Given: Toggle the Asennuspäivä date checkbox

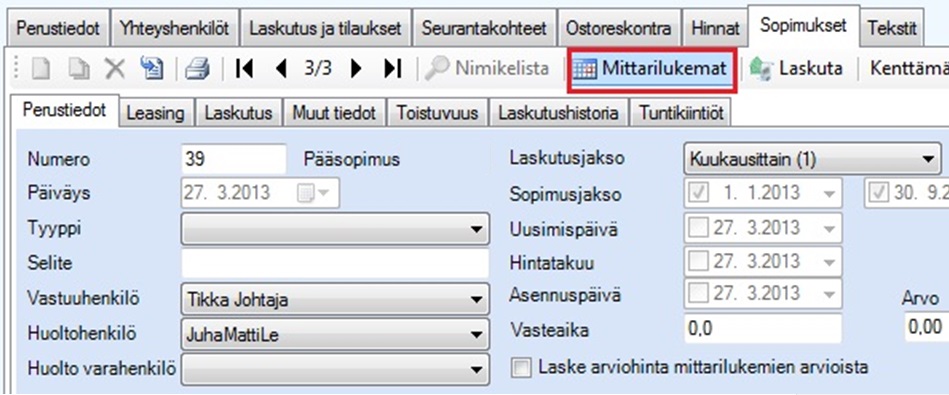Looking at the screenshot, I should 698,296.
